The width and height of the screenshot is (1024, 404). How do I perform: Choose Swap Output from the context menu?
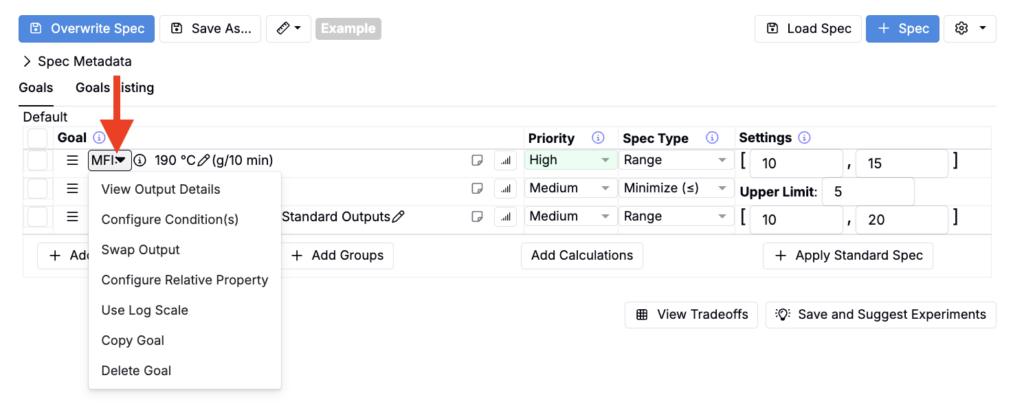[x=141, y=250]
